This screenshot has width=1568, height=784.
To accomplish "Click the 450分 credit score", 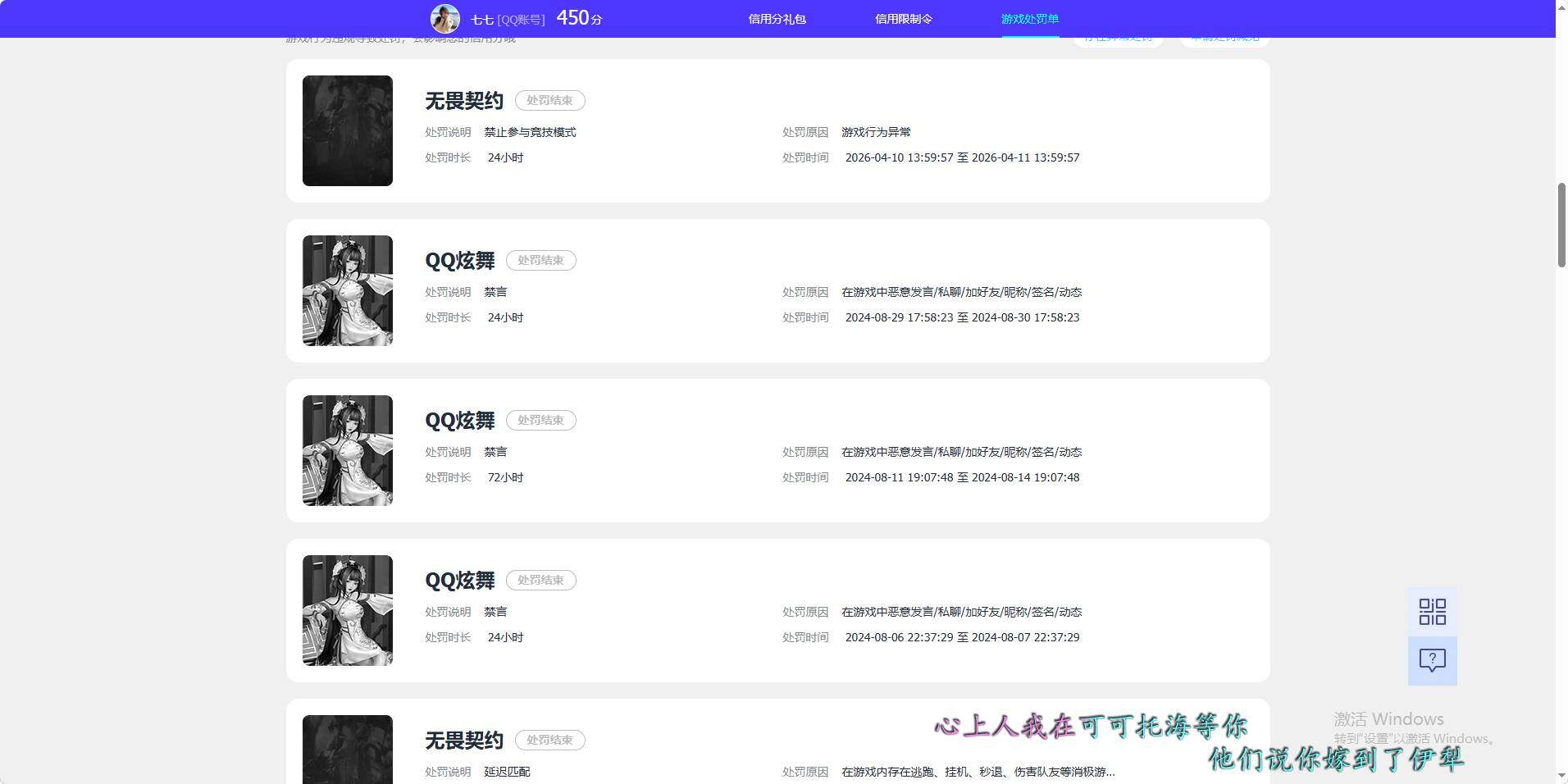I will point(579,18).
